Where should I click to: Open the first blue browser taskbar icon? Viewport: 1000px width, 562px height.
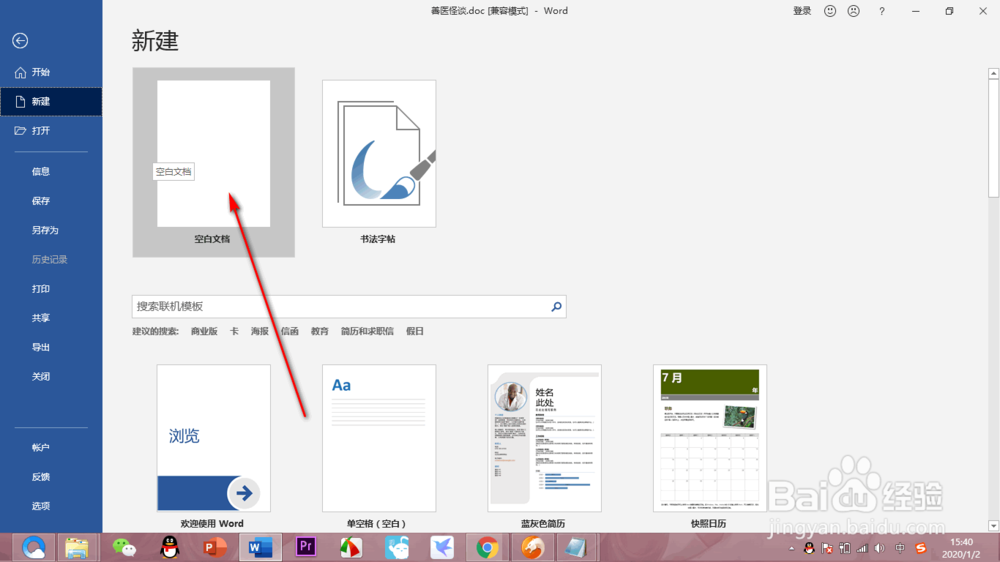click(33, 547)
